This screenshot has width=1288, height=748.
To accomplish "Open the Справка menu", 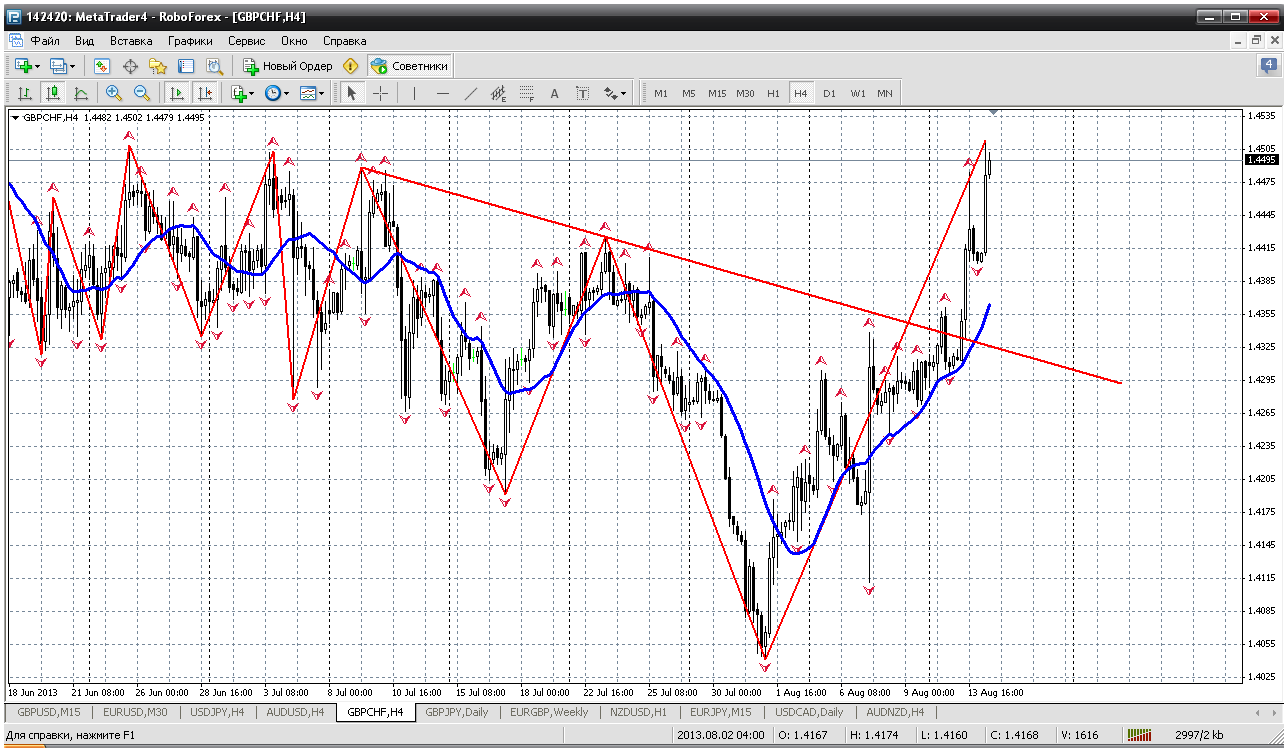I will coord(345,41).
